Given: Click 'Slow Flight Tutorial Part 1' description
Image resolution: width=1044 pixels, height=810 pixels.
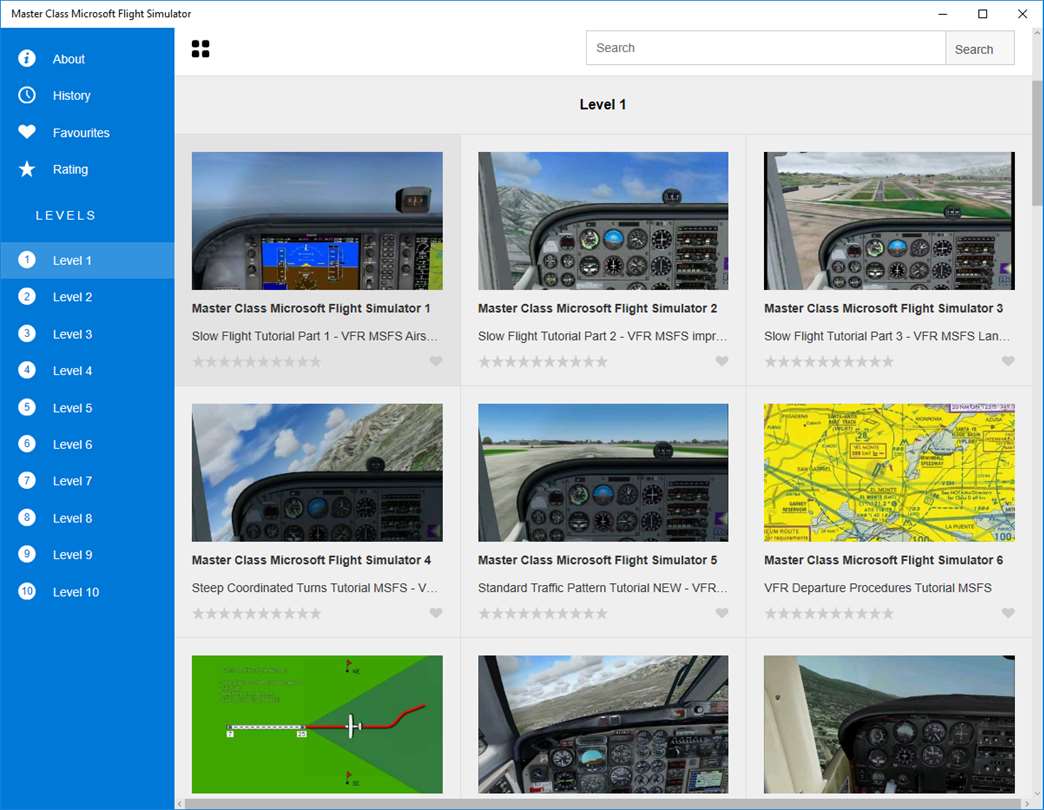Looking at the screenshot, I should (x=315, y=336).
